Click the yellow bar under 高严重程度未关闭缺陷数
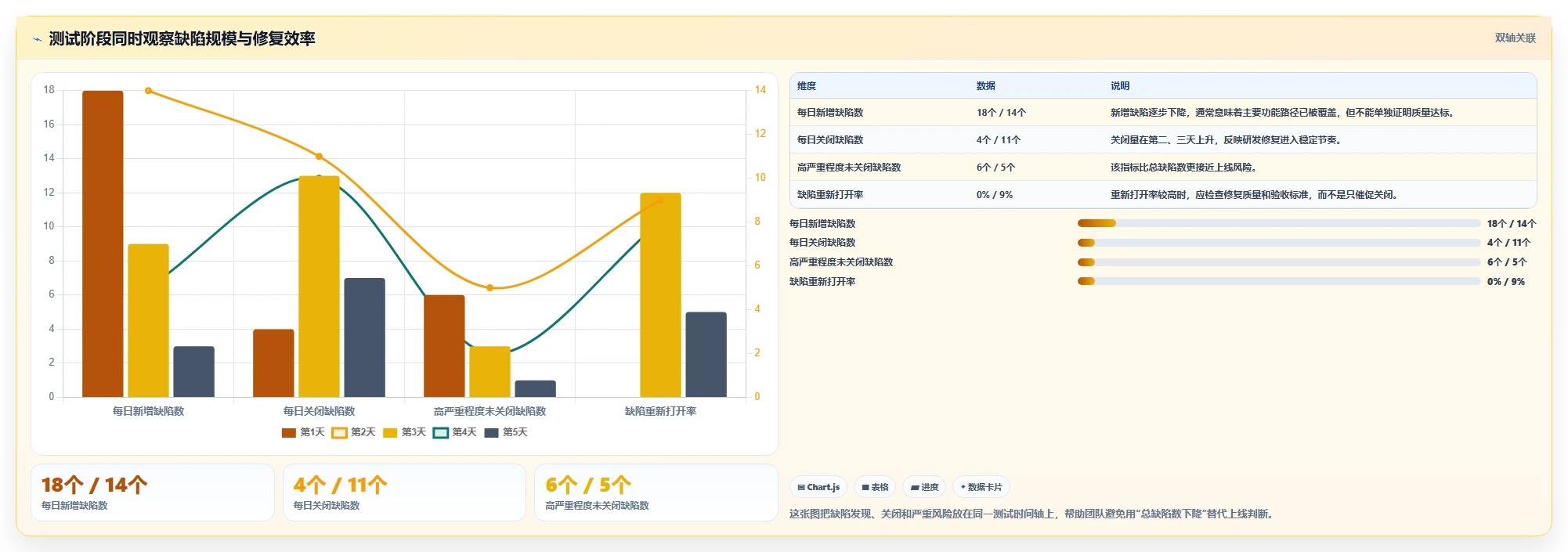 tap(490, 371)
